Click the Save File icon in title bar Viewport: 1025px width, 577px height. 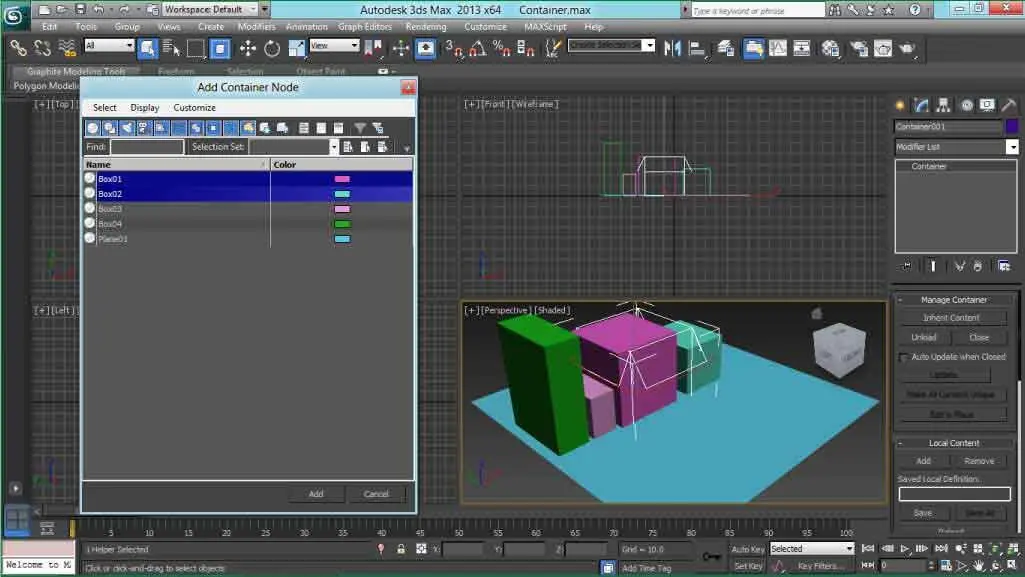tap(80, 9)
